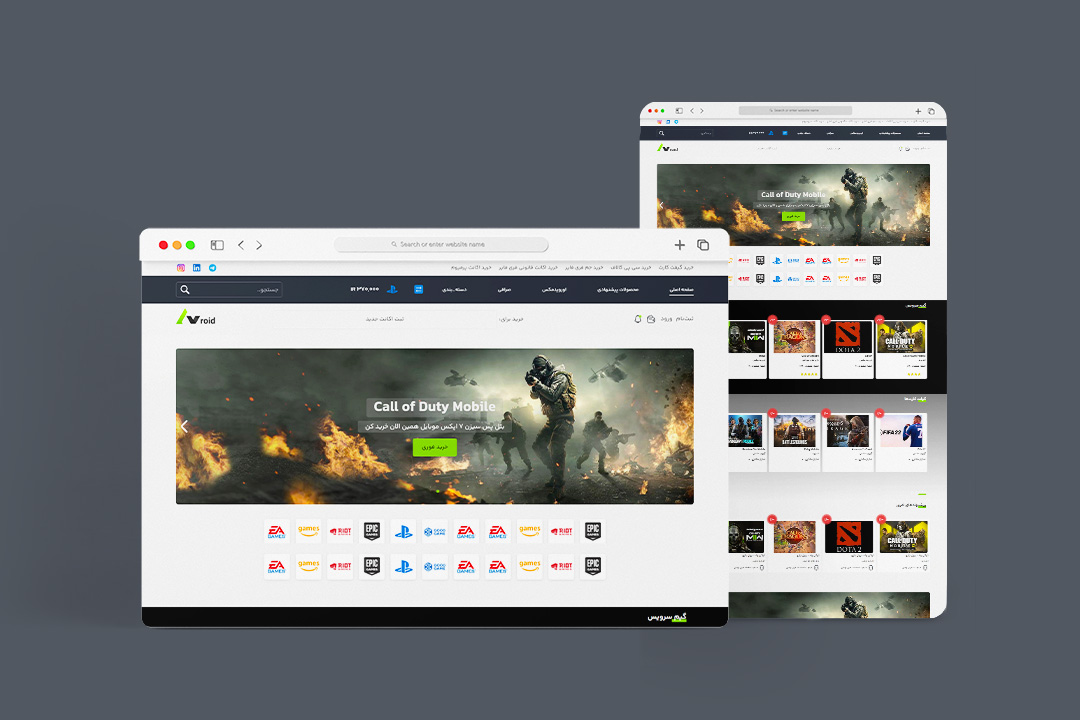
Task: Open the Battlegrounds card in the back window
Action: coord(794,442)
